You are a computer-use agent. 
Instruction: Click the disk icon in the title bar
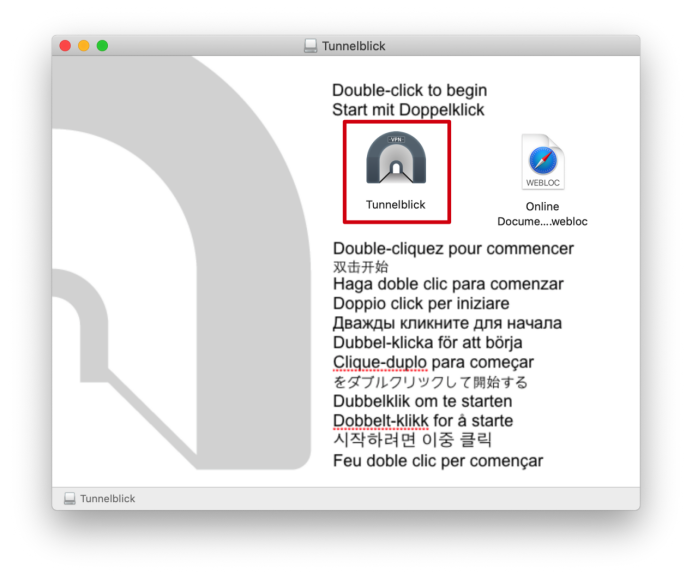click(311, 46)
